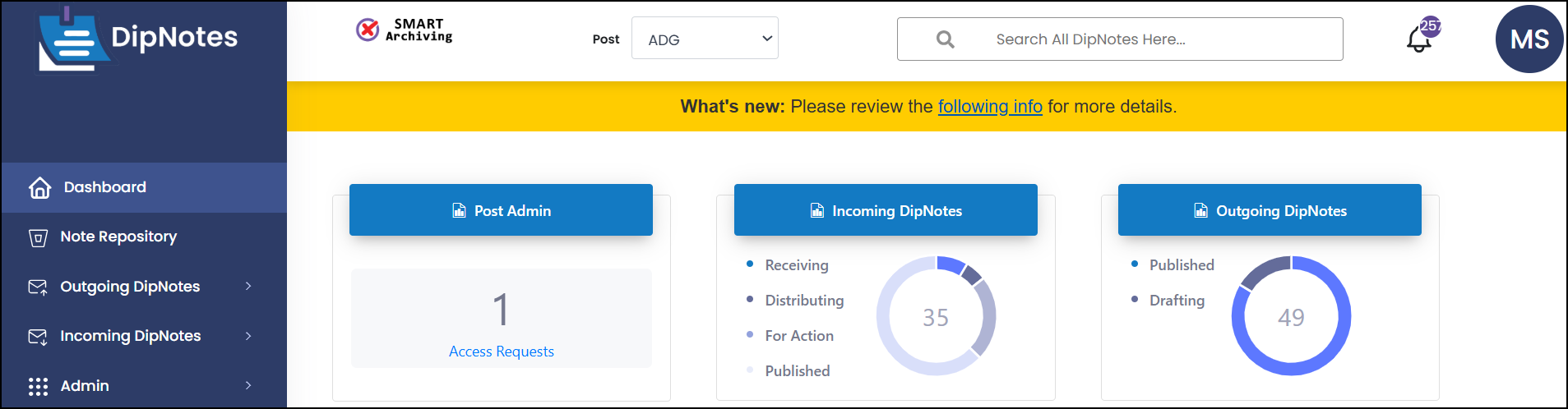The height and width of the screenshot is (409, 1568).
Task: Select Outgoing DipNotes in the sidebar menu
Action: tap(144, 287)
